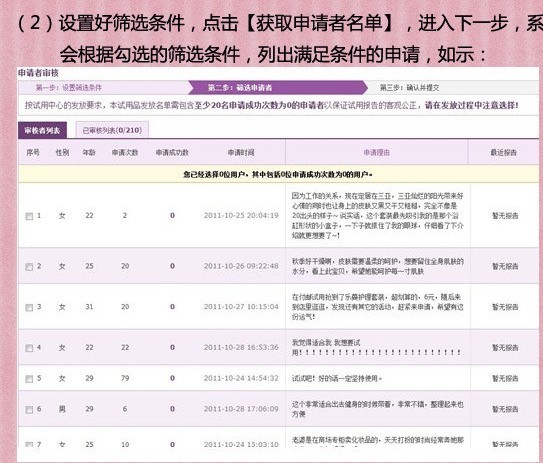Check the checkbox for applicant row 2
Viewport: 543px width, 463px height.
[29, 267]
